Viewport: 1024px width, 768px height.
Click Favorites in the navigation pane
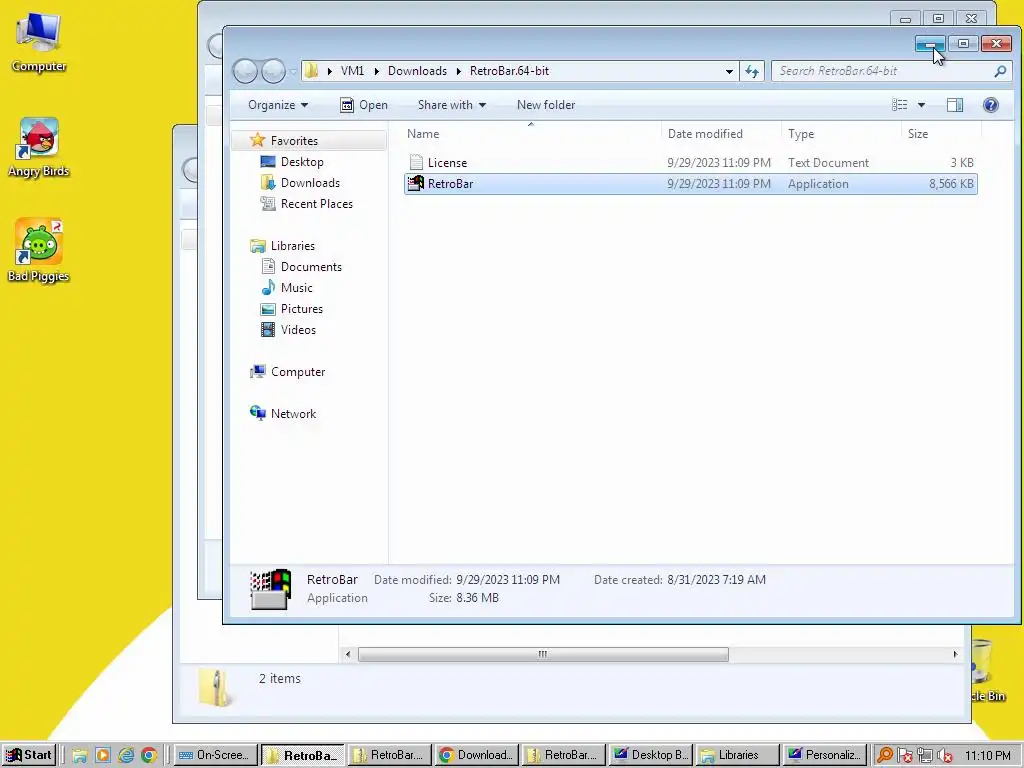click(x=294, y=140)
